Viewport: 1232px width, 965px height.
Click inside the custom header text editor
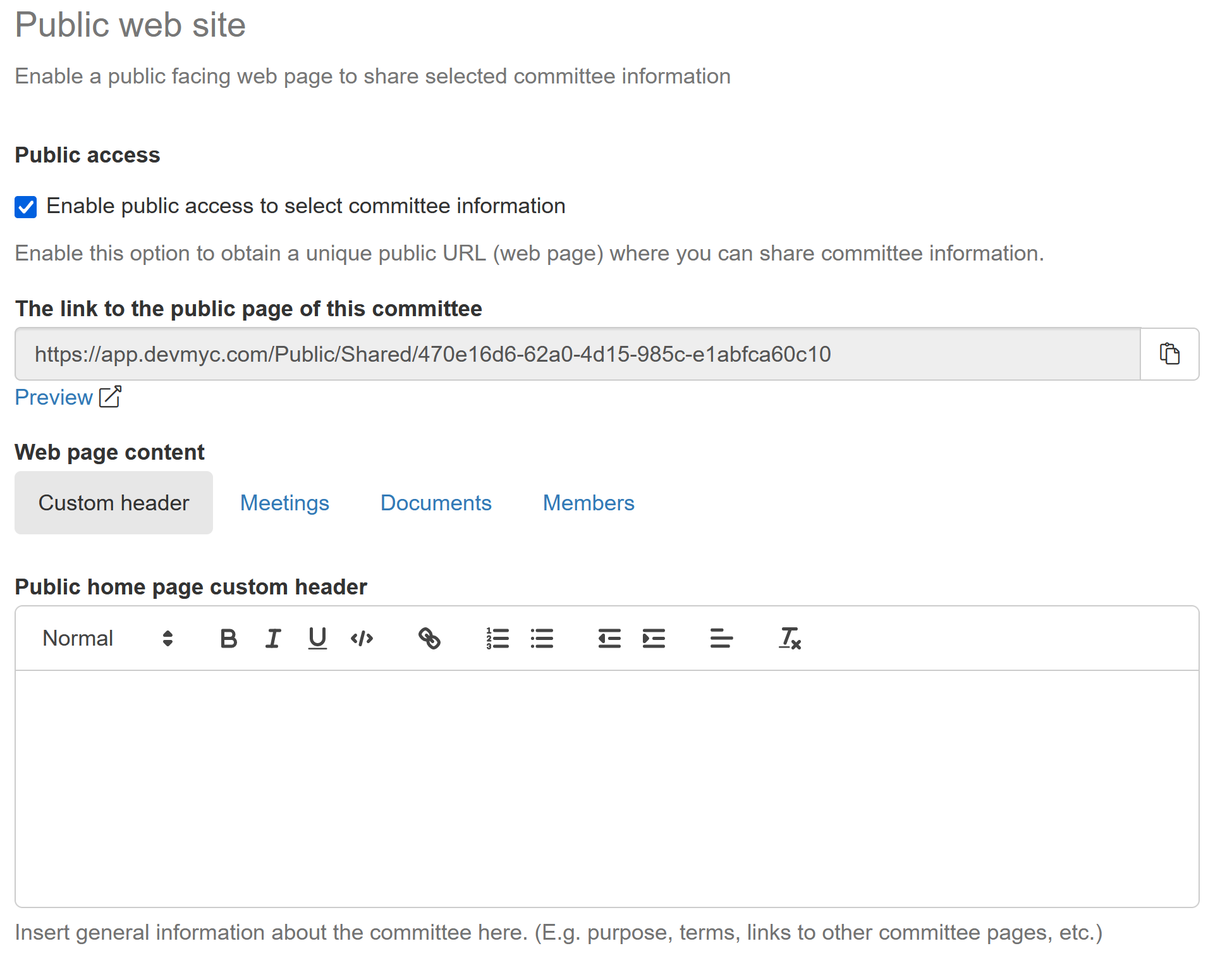click(607, 787)
